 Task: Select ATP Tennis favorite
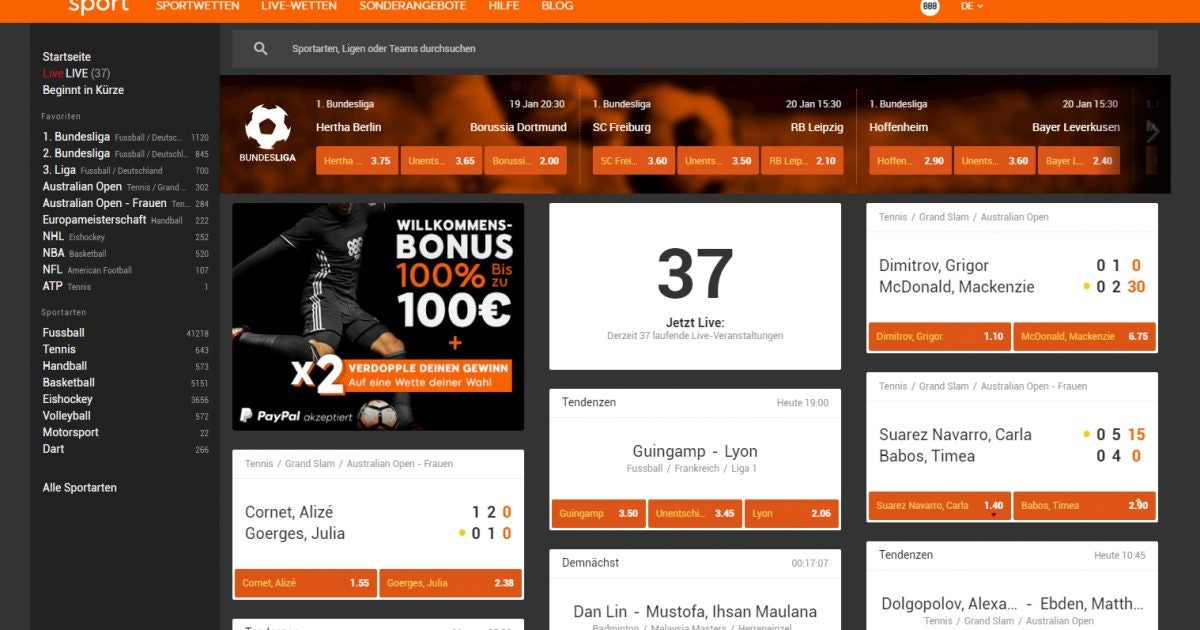point(125,286)
